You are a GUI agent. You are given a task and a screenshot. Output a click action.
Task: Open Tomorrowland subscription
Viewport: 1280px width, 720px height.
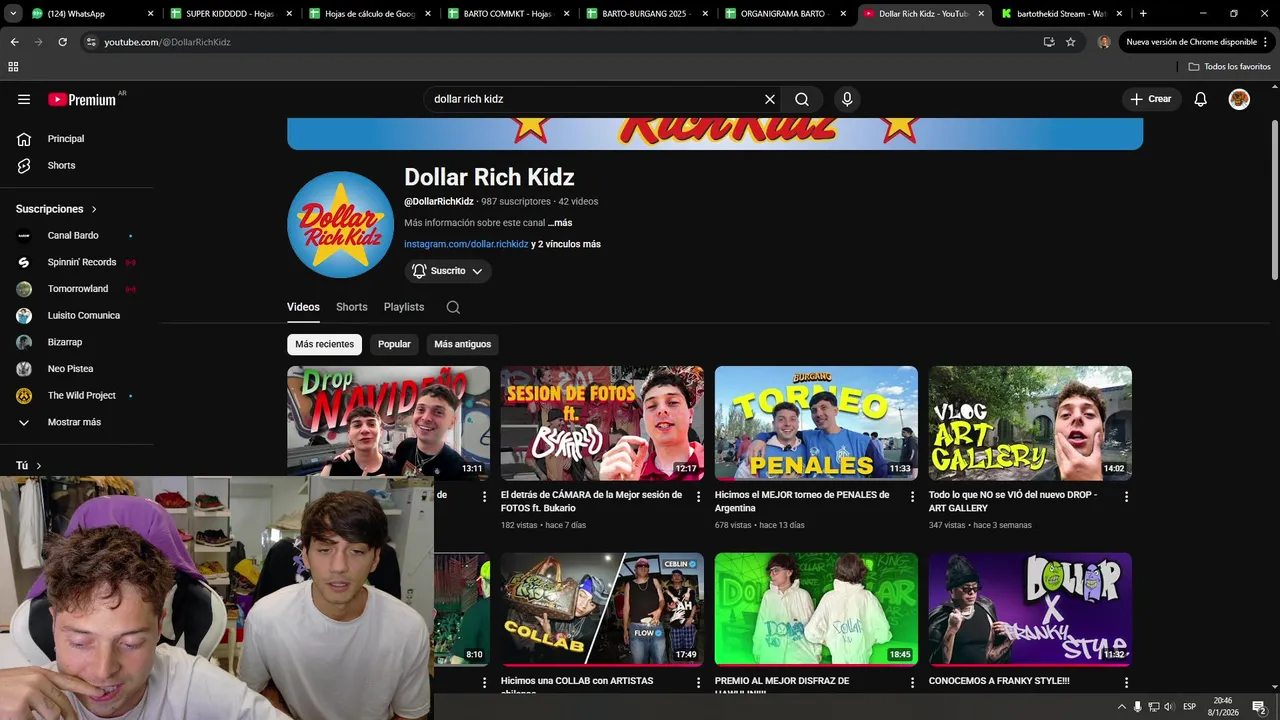tap(76, 289)
